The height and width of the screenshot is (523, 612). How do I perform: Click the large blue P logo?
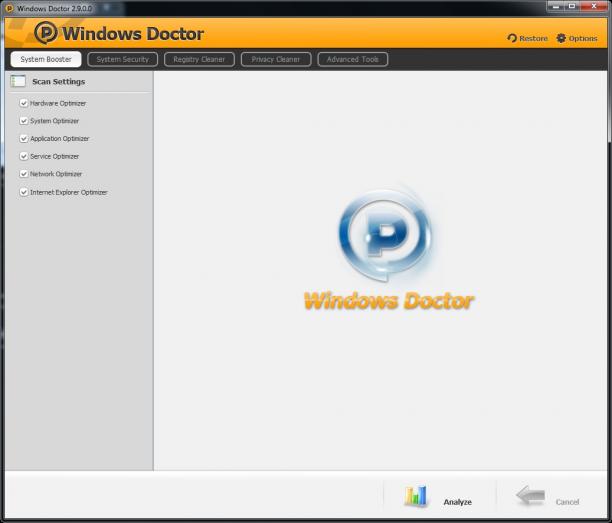(x=385, y=235)
